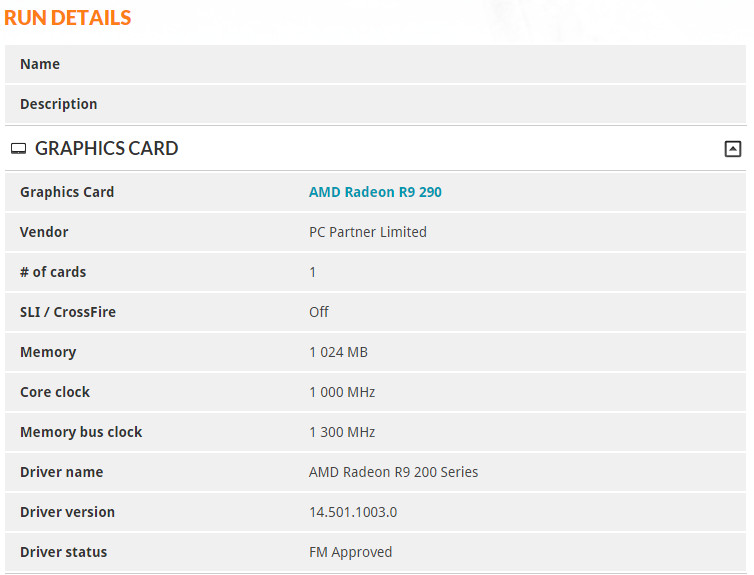
Task: Click the Vendor label
Action: point(44,232)
